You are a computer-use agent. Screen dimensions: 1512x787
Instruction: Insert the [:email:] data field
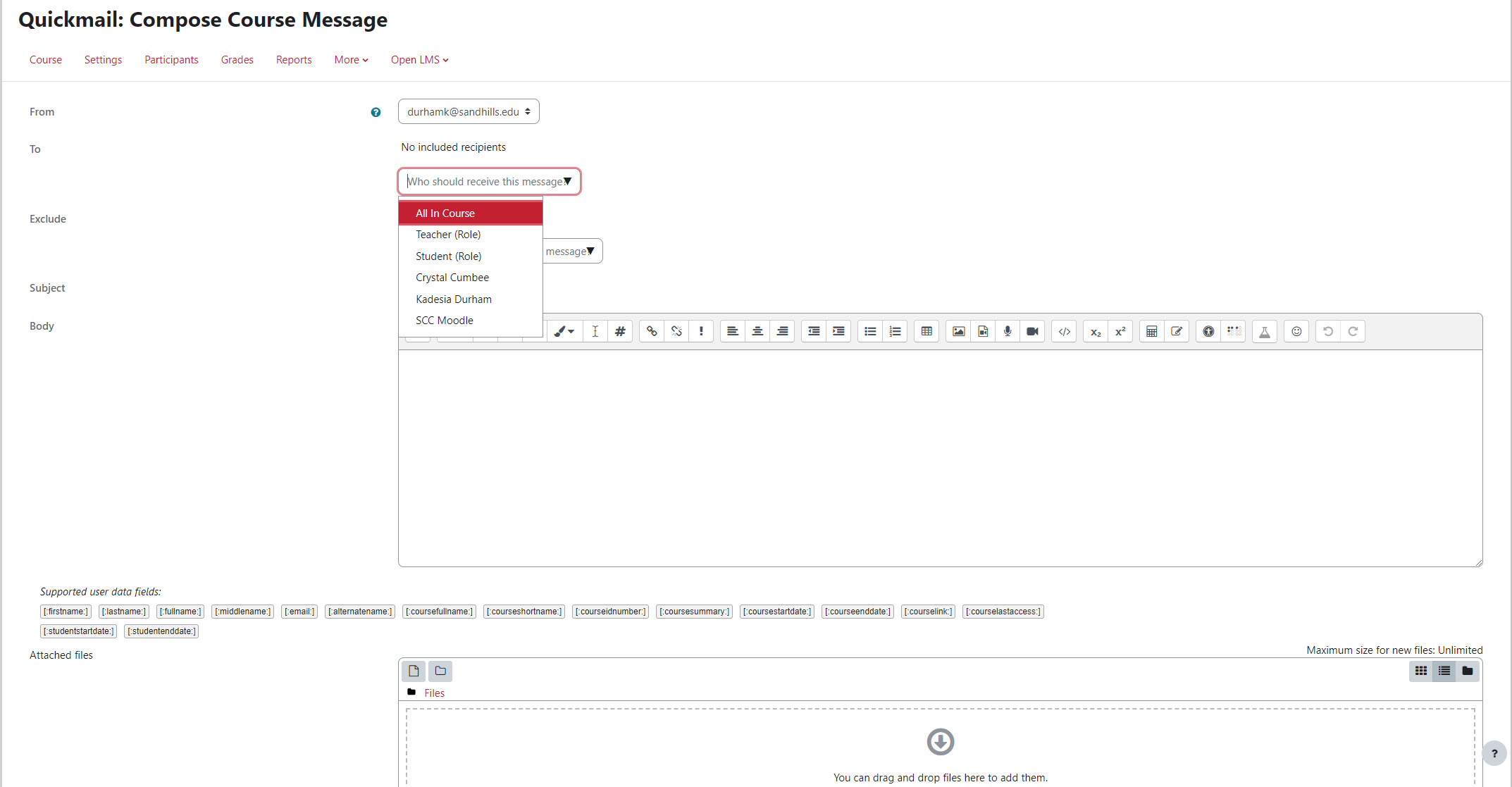click(299, 612)
